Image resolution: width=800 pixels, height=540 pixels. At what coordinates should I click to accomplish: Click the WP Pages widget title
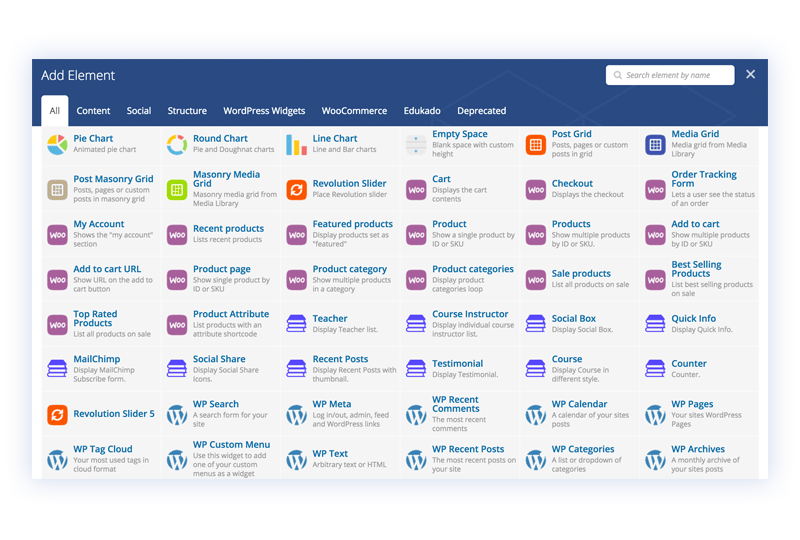692,404
